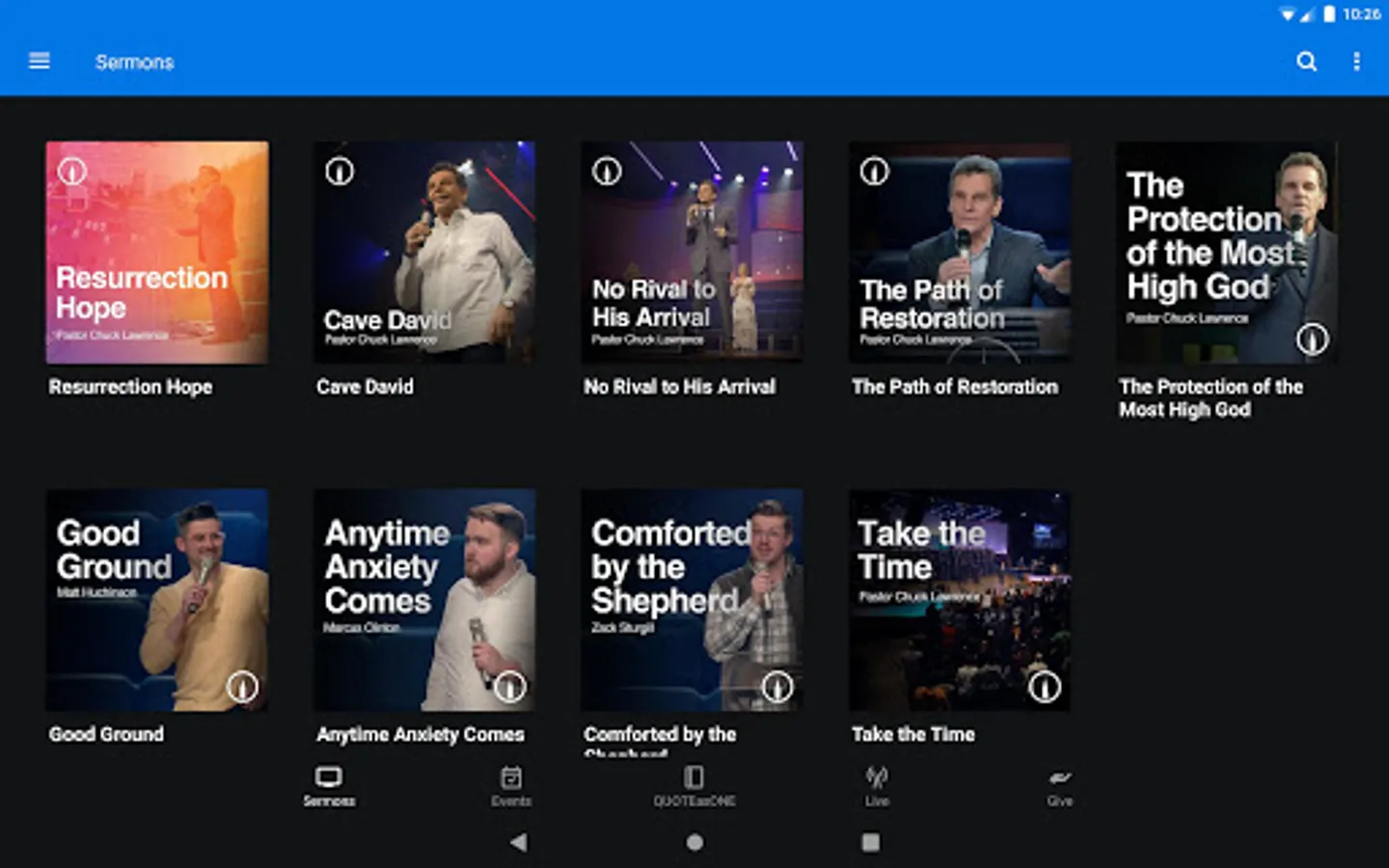Select the No Rival to His Arrival thumbnail
1389x868 pixels.
click(x=692, y=253)
